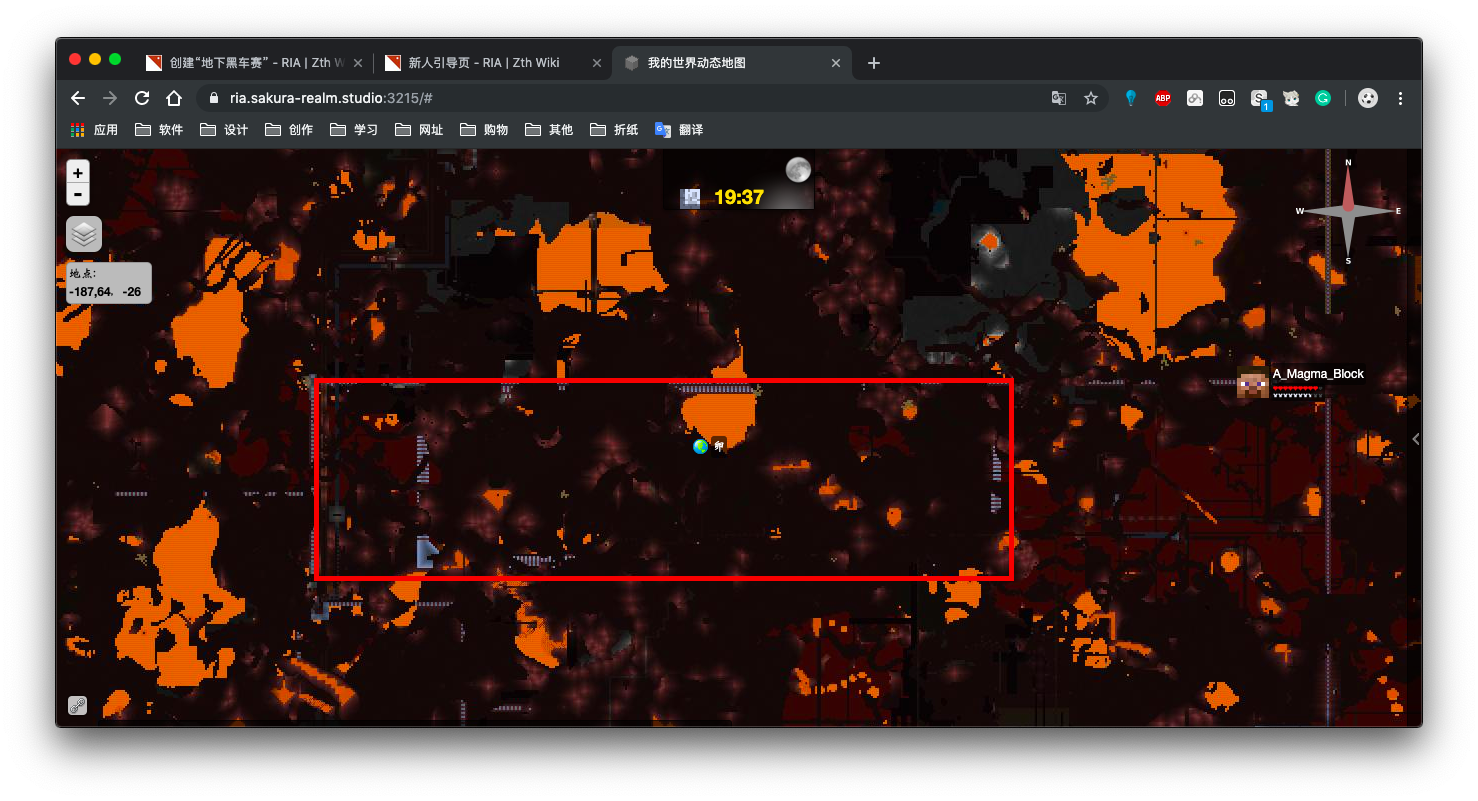Reload the current page
The height and width of the screenshot is (801, 1478).
[142, 98]
